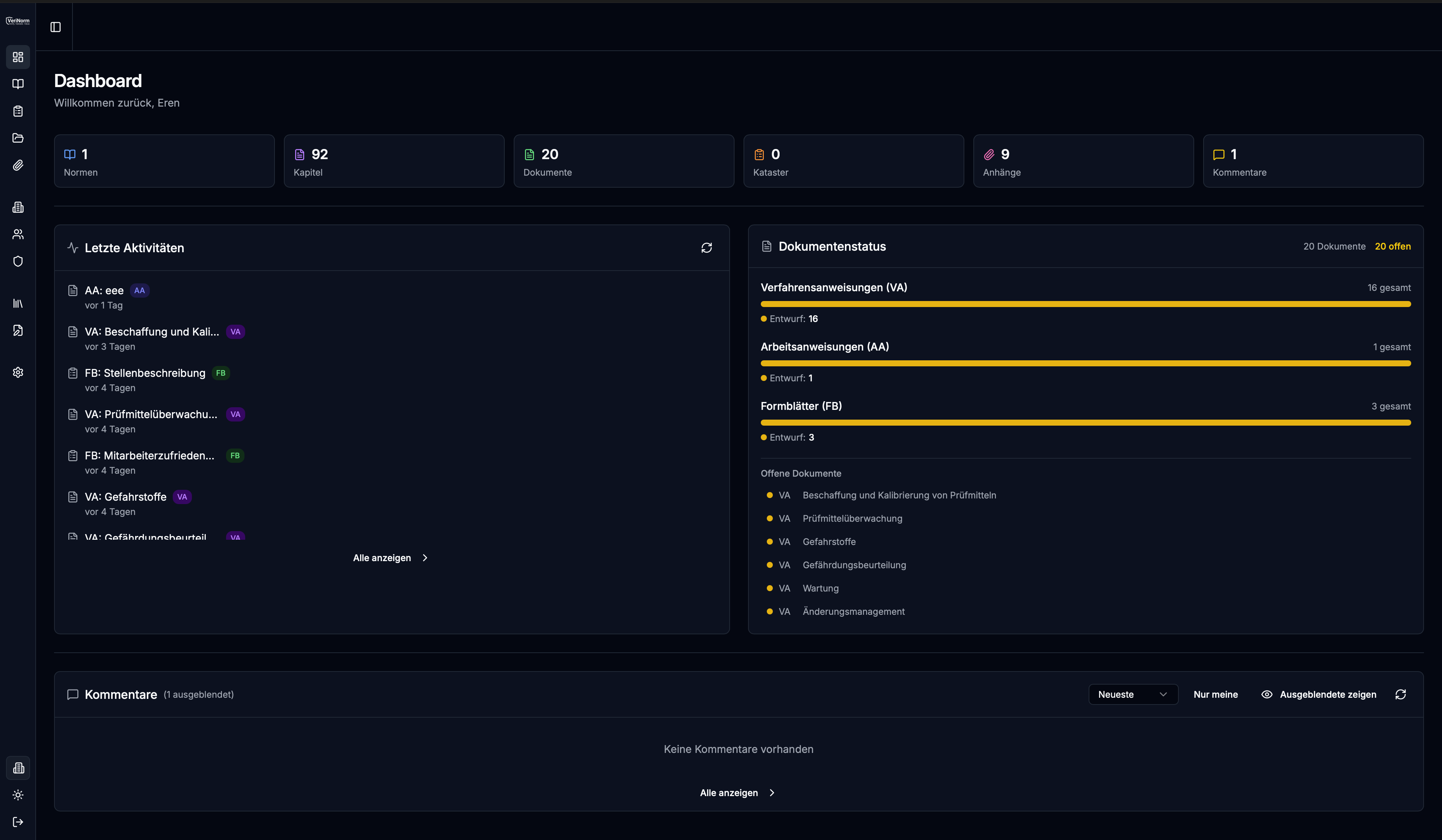Open the Kapitel stat card
The image size is (1442, 840).
tap(394, 161)
